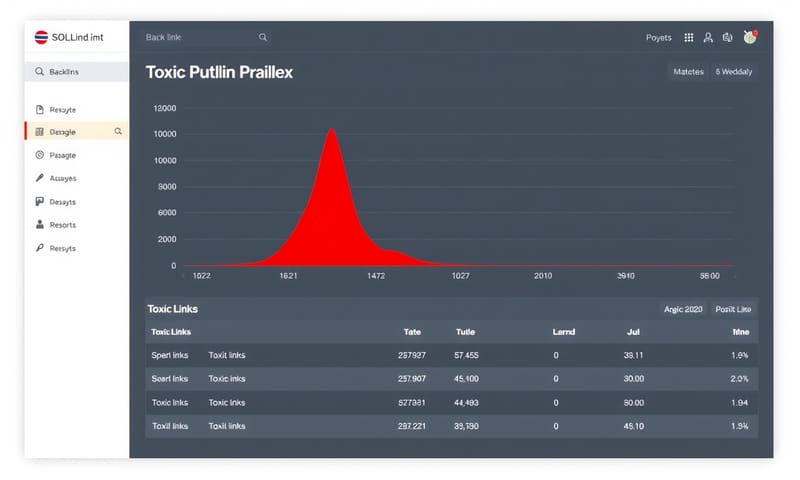Click the Back link search field
Screen dimensions: 800x480
tap(200, 37)
